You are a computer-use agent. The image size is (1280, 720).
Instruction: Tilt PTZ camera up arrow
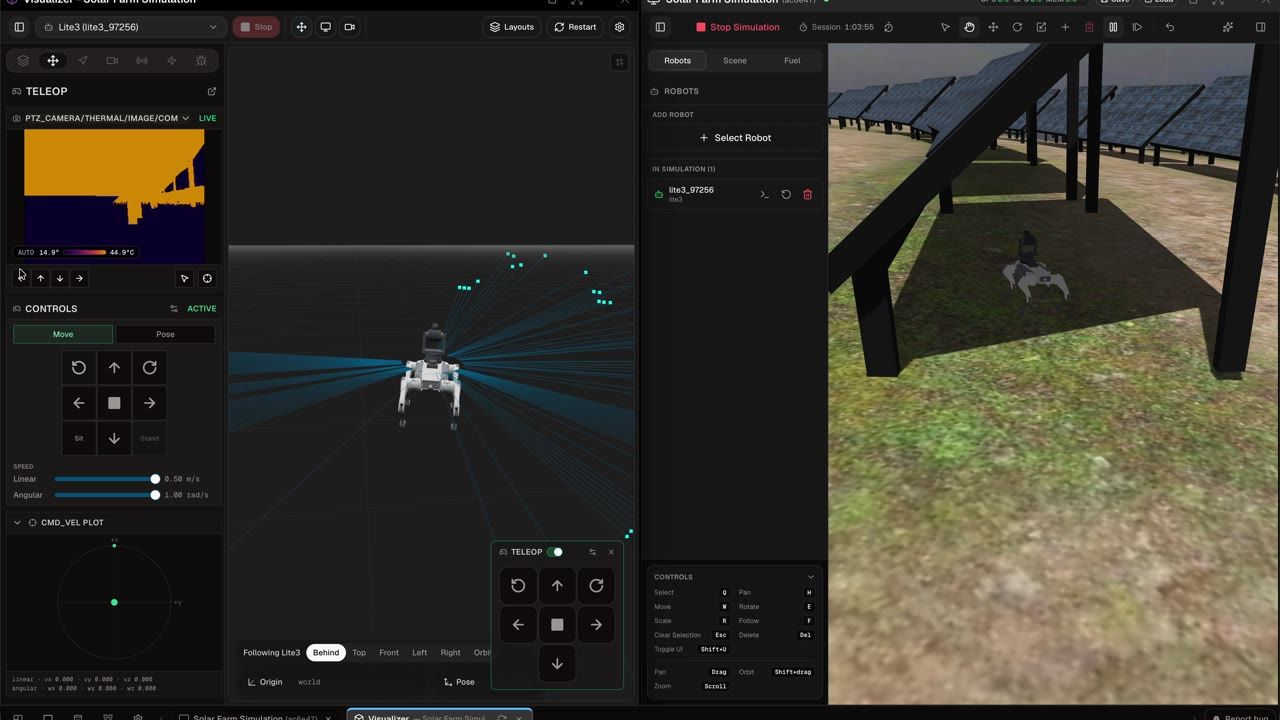(40, 278)
